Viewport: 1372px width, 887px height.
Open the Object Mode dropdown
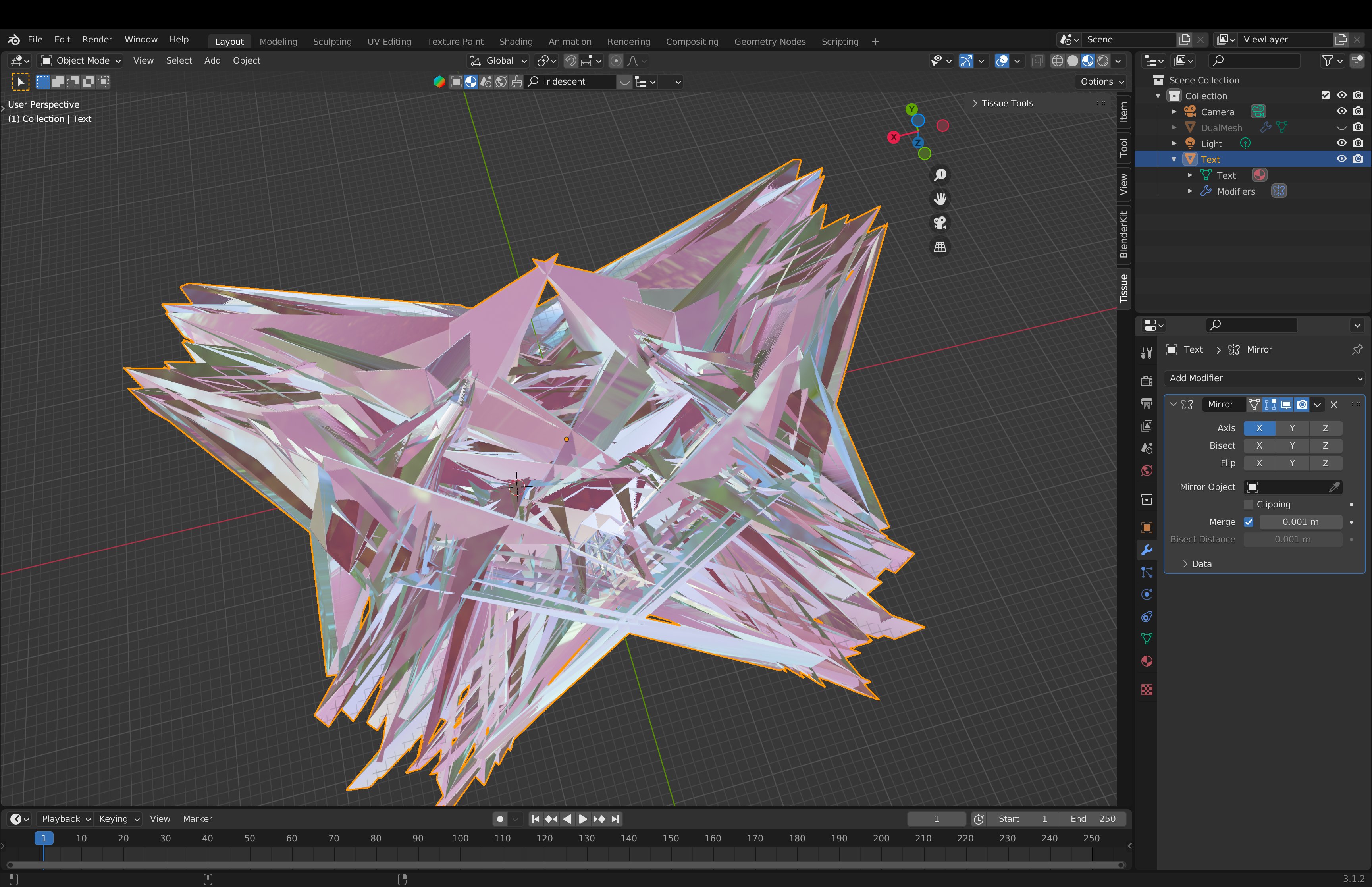(81, 60)
